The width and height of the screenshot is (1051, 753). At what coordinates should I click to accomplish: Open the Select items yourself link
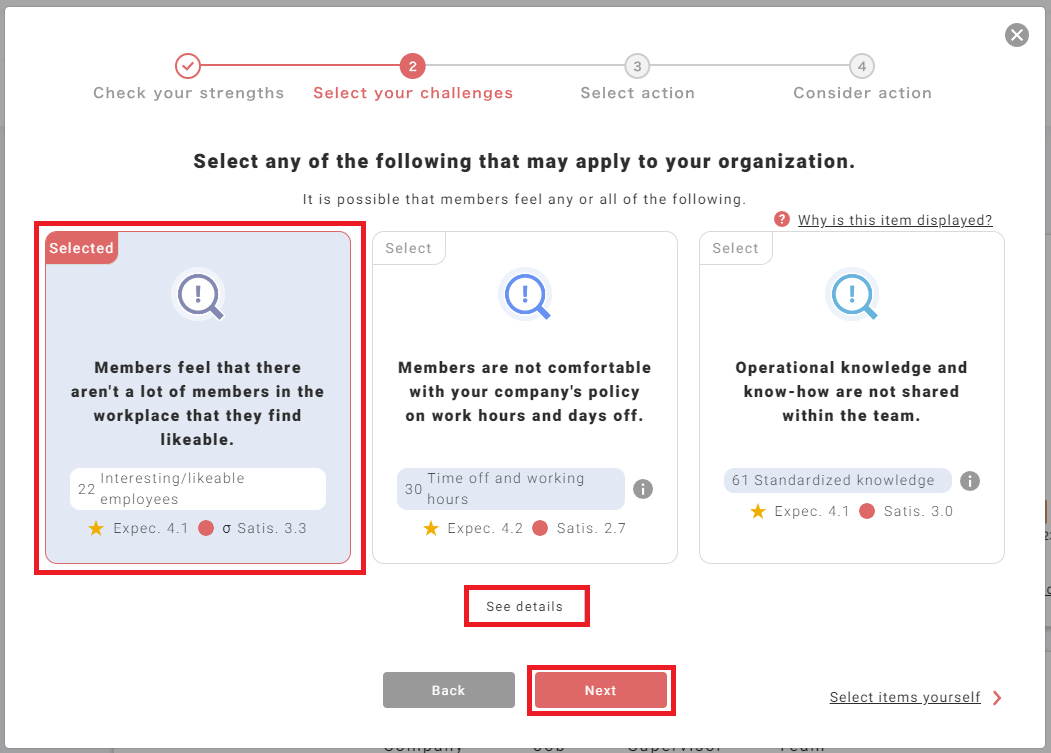904,697
